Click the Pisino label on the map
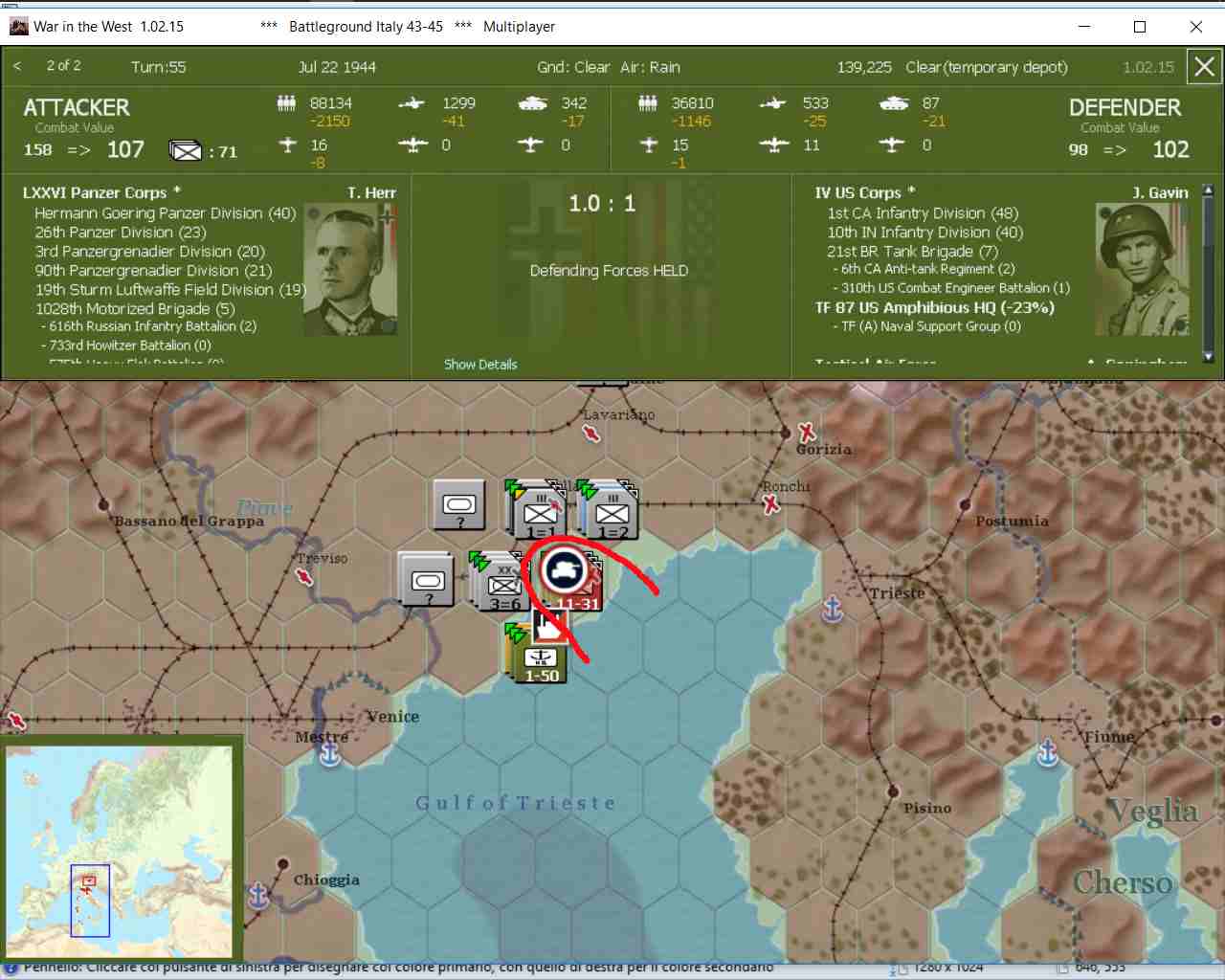Viewport: 1225px width, 980px height. [927, 809]
